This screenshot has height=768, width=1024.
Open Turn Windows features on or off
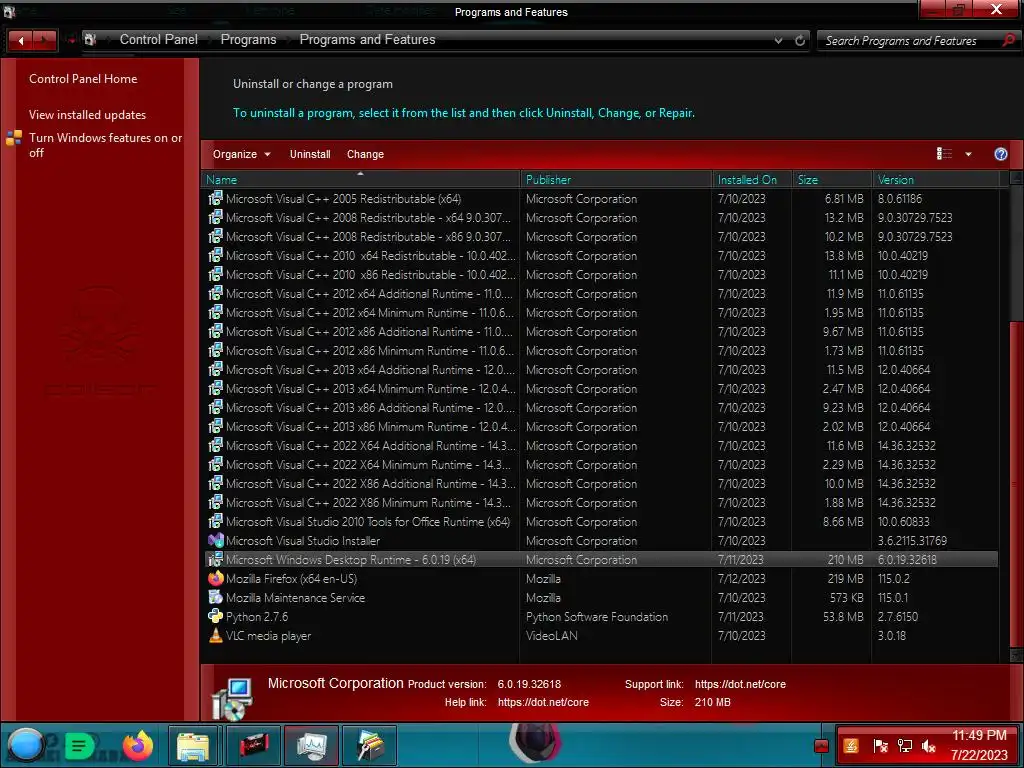[105, 145]
